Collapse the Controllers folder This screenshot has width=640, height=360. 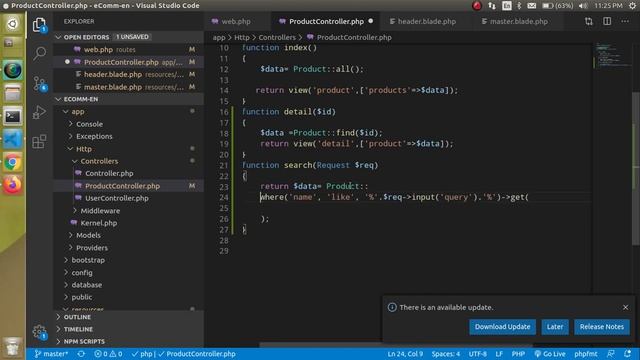(x=129, y=161)
